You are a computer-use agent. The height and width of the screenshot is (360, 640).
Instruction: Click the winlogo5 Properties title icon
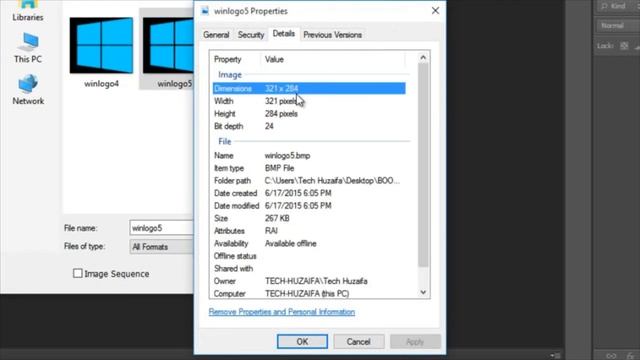click(x=205, y=11)
